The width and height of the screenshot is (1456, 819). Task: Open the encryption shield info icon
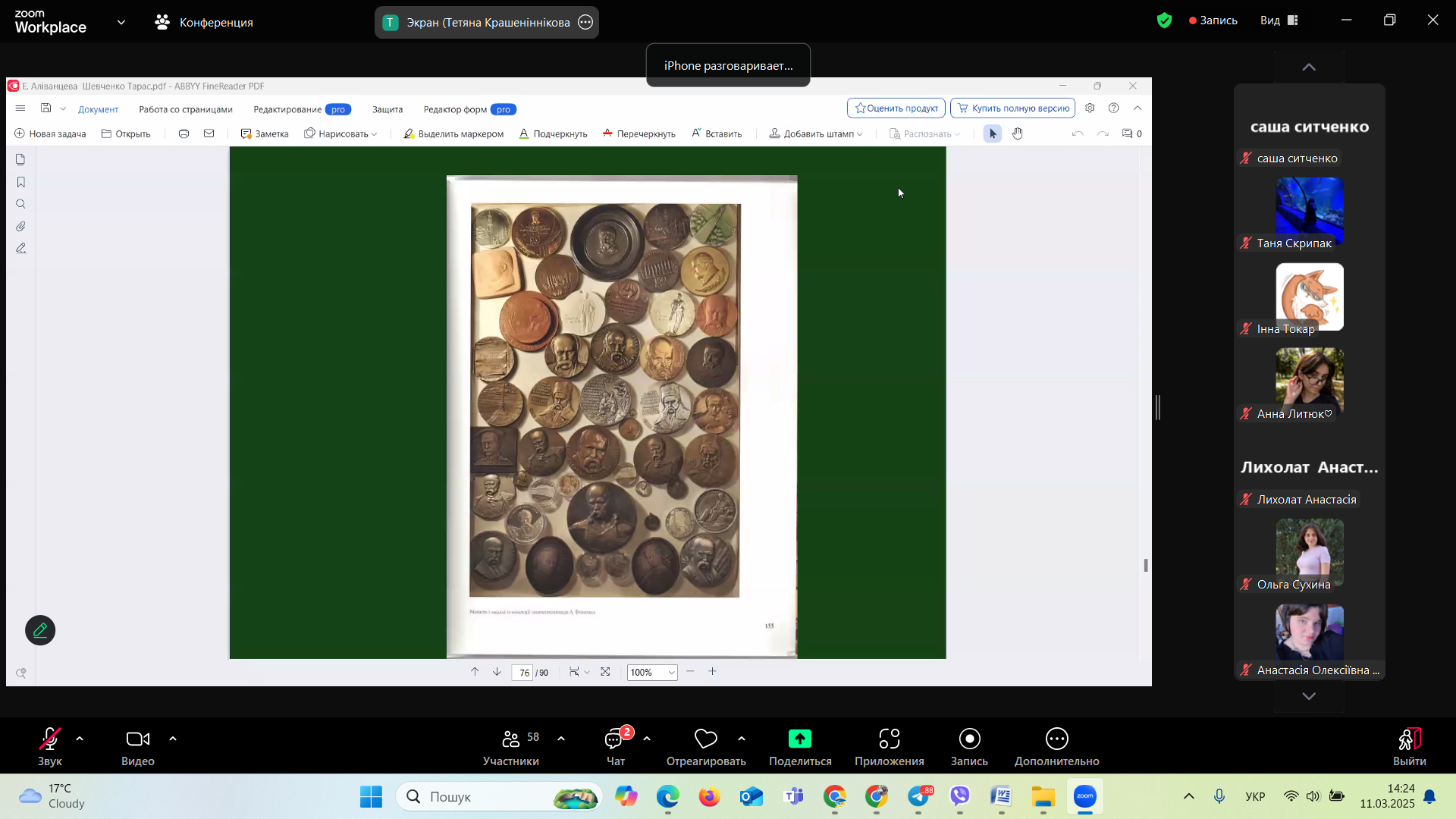coord(1164,21)
